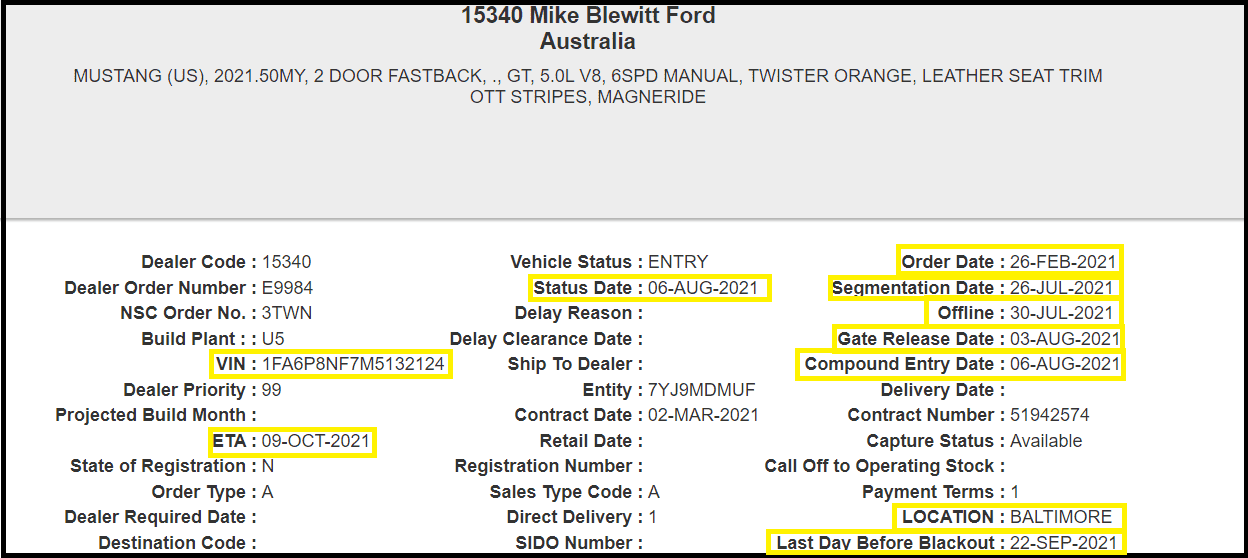Screen dimensions: 1248x558
Task: Click the Order Date 26-FEB-2021 value
Action: (x=1062, y=262)
